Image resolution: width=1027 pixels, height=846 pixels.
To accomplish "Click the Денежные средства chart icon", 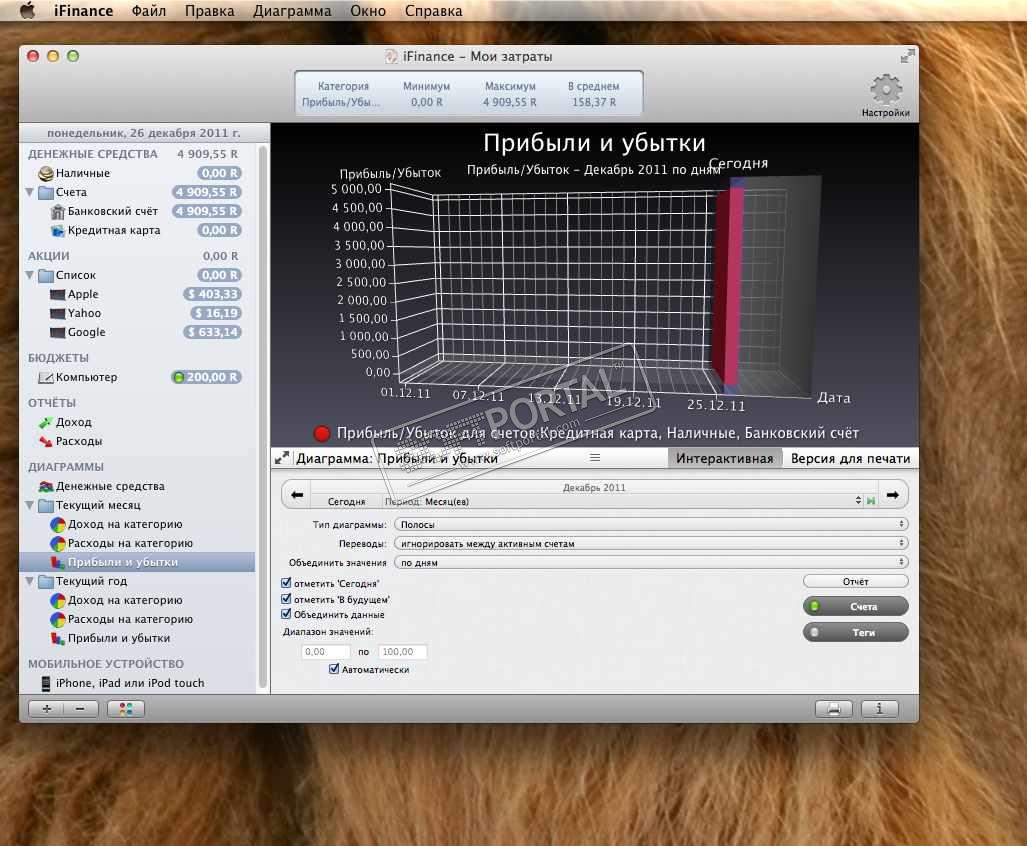I will 46,487.
